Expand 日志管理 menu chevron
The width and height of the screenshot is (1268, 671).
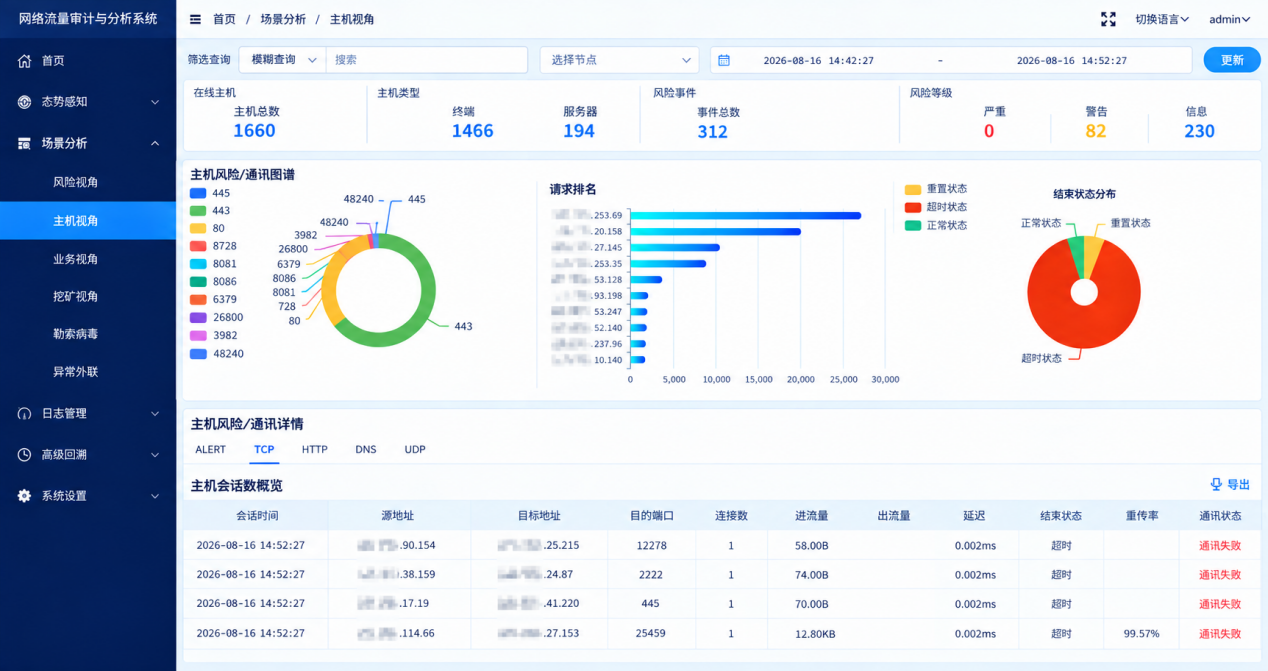(155, 413)
